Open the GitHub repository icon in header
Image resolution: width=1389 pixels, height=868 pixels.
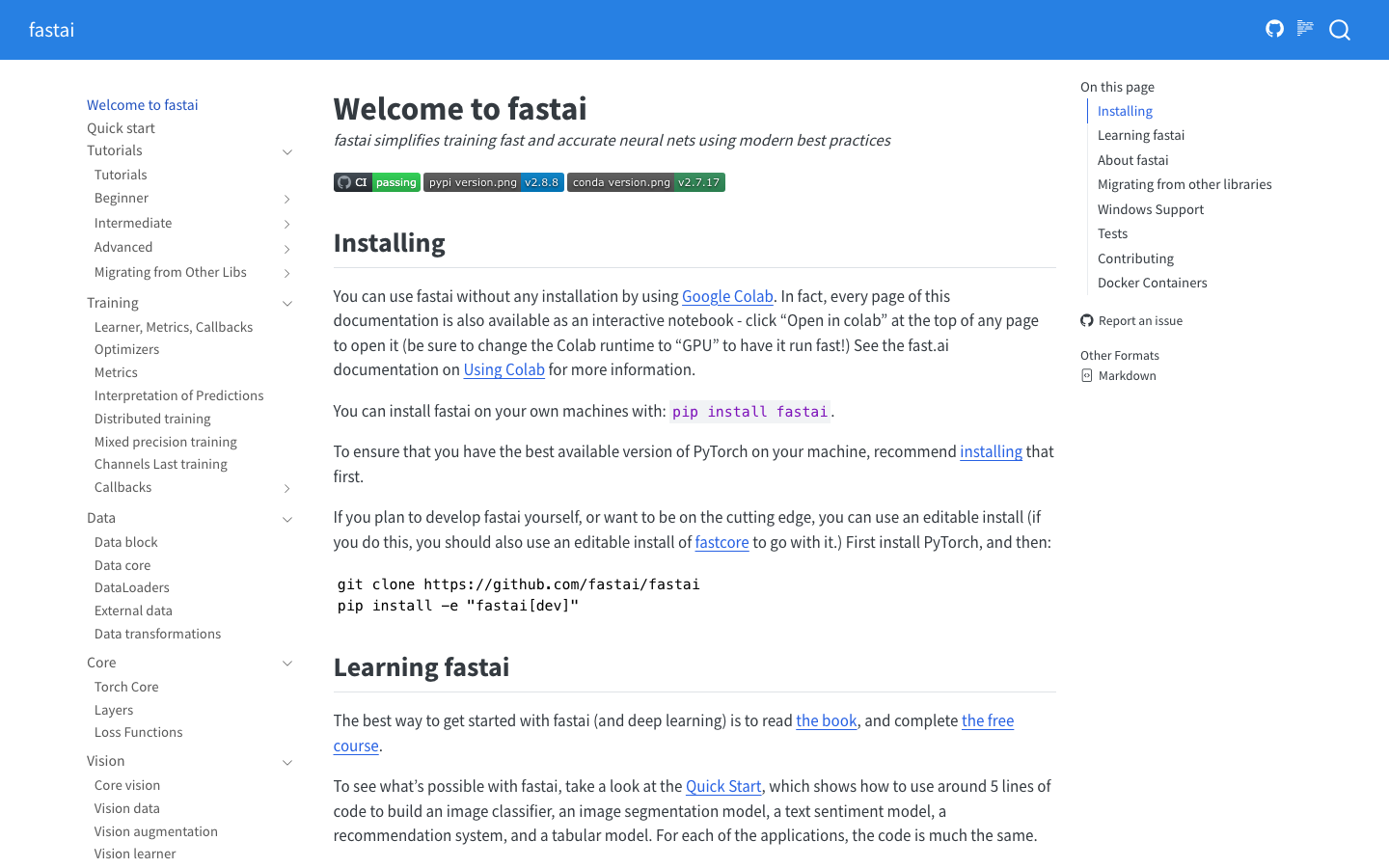click(1275, 29)
